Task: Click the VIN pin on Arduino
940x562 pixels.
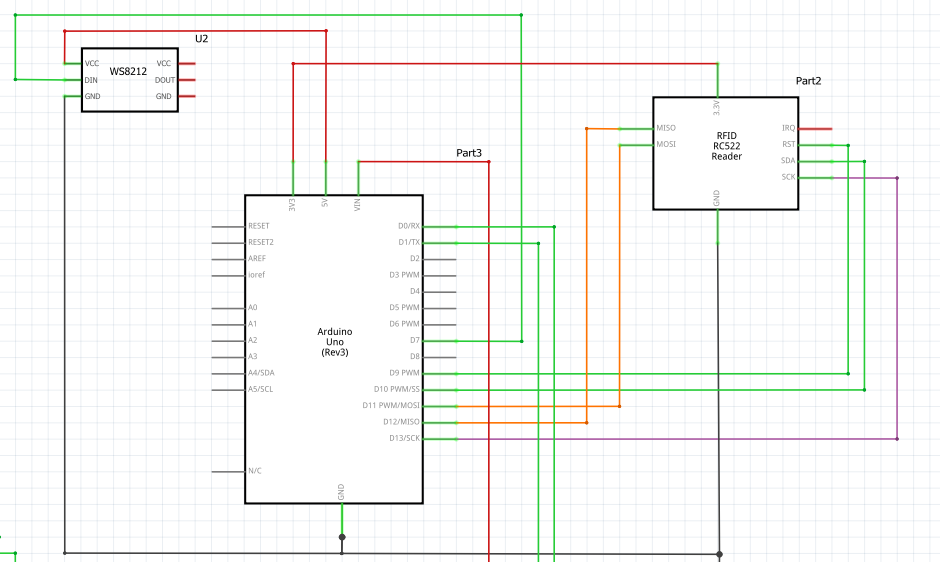Action: [357, 204]
